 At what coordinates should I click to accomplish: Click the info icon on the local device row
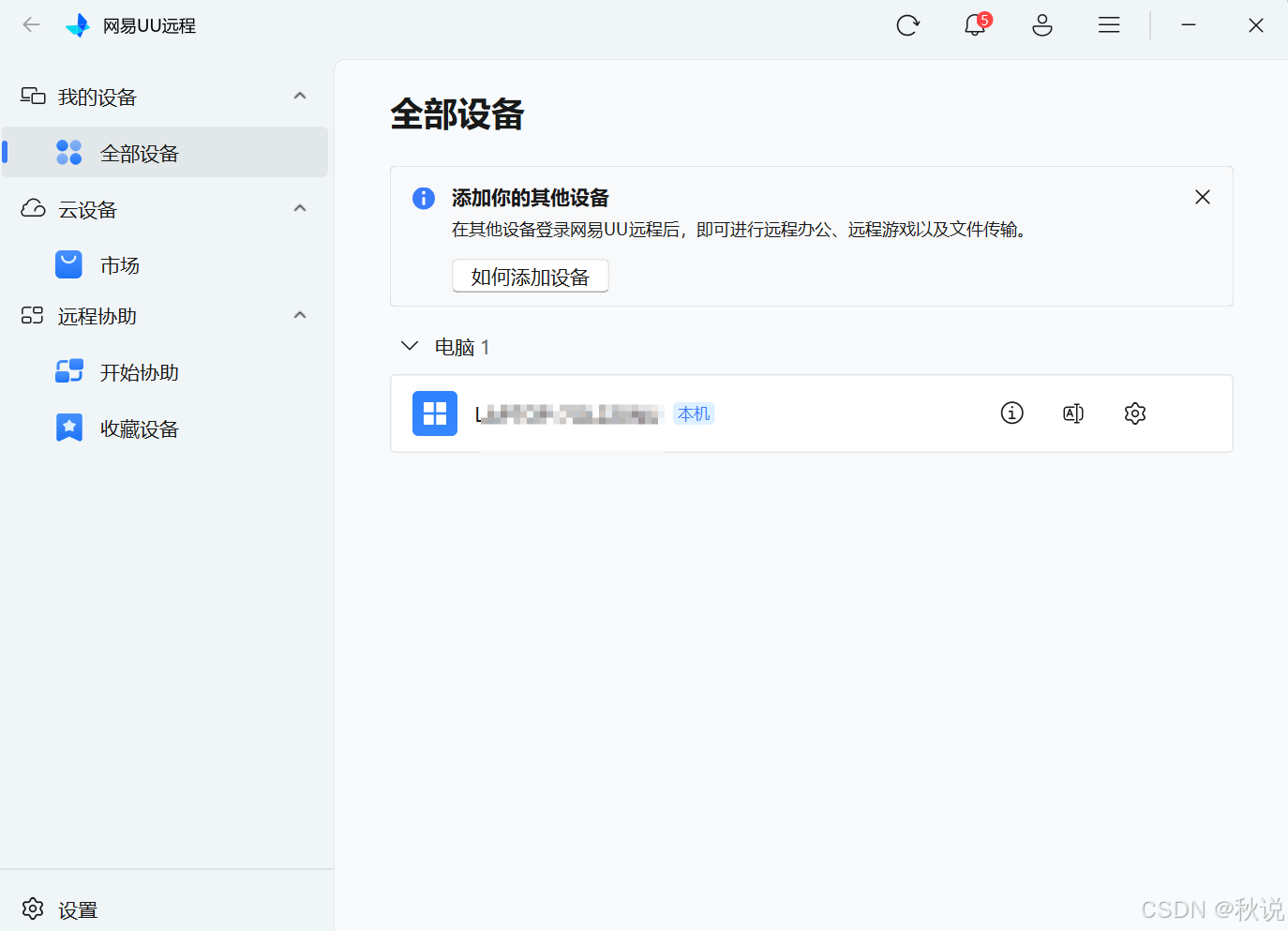pyautogui.click(x=1011, y=413)
